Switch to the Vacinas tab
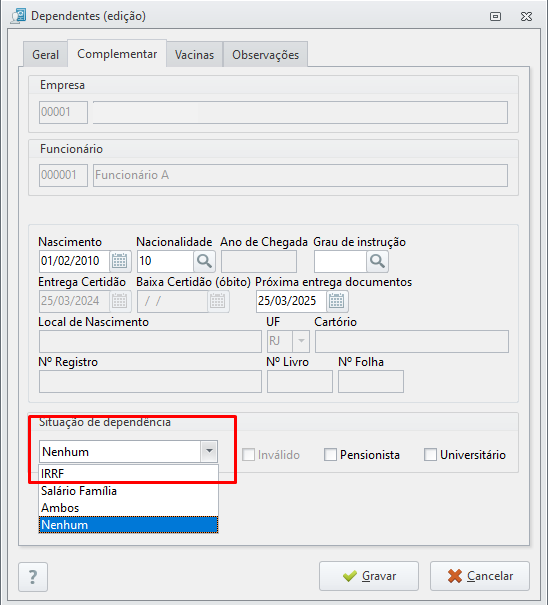 [x=195, y=55]
